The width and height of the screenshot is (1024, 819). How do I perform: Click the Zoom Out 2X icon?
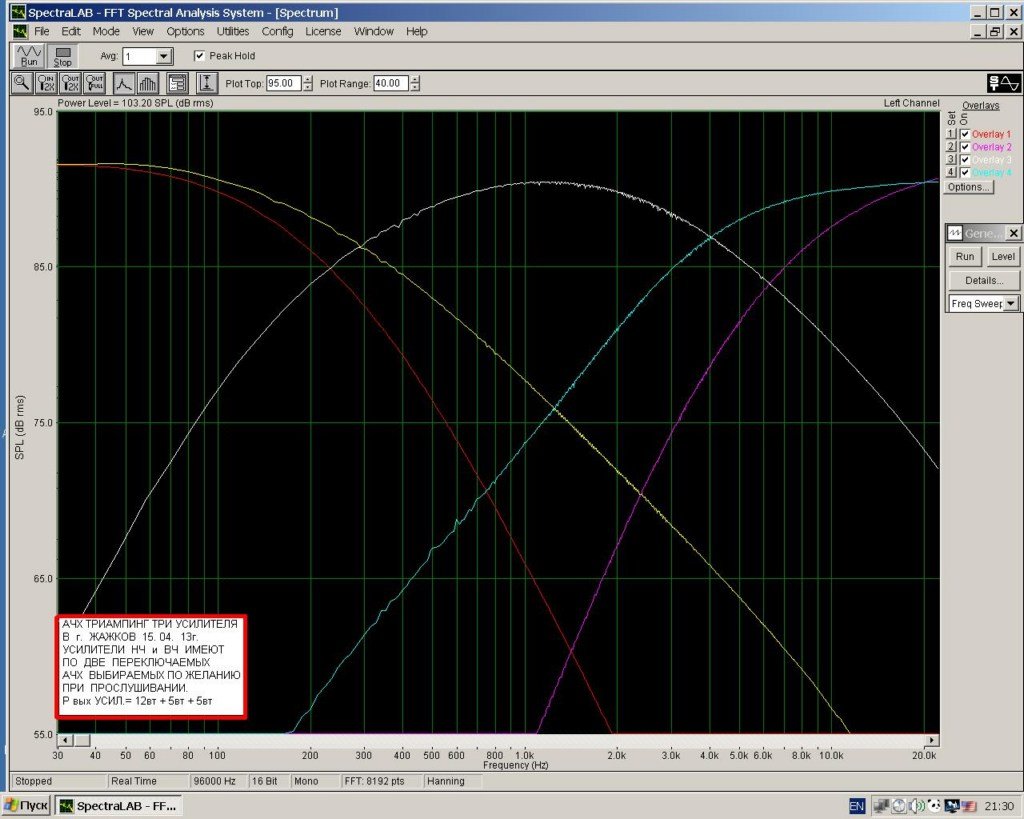point(71,83)
